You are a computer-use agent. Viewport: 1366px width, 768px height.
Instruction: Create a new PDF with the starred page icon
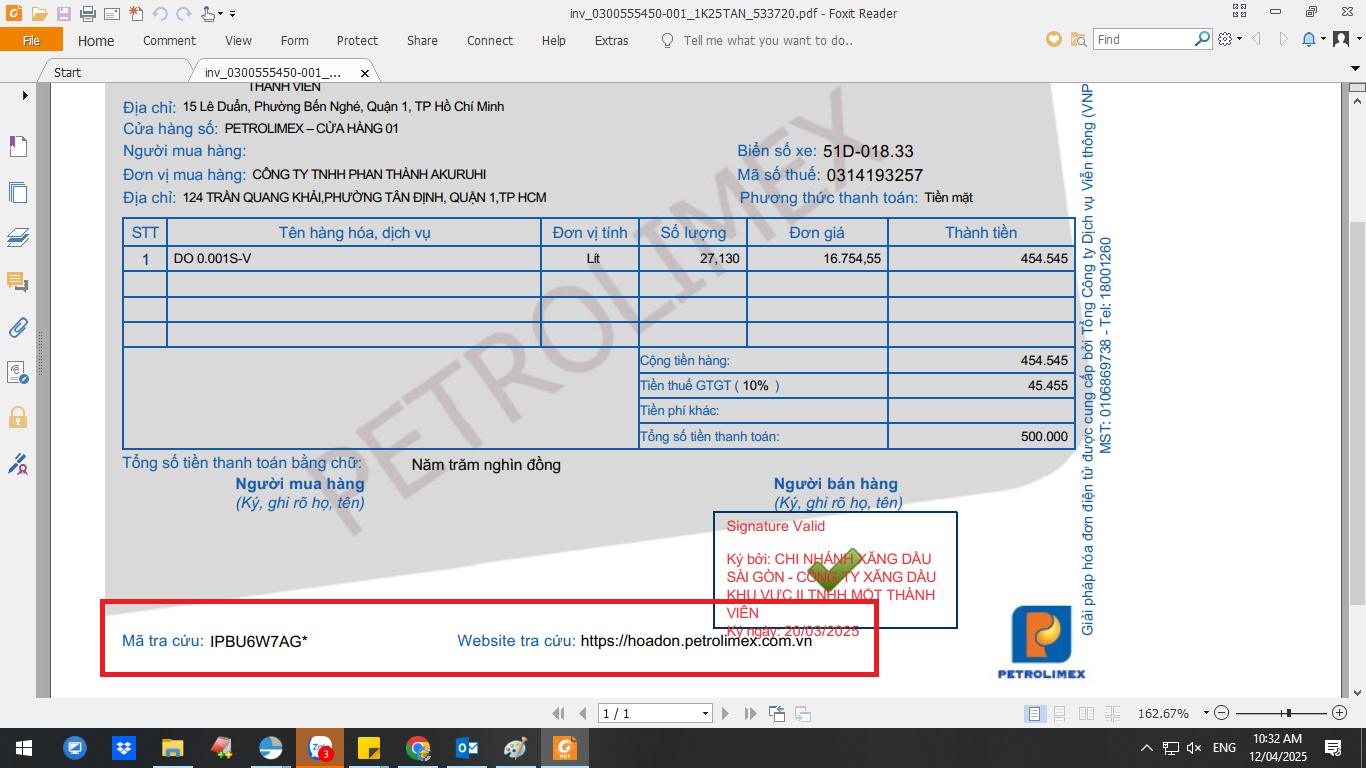(135, 14)
